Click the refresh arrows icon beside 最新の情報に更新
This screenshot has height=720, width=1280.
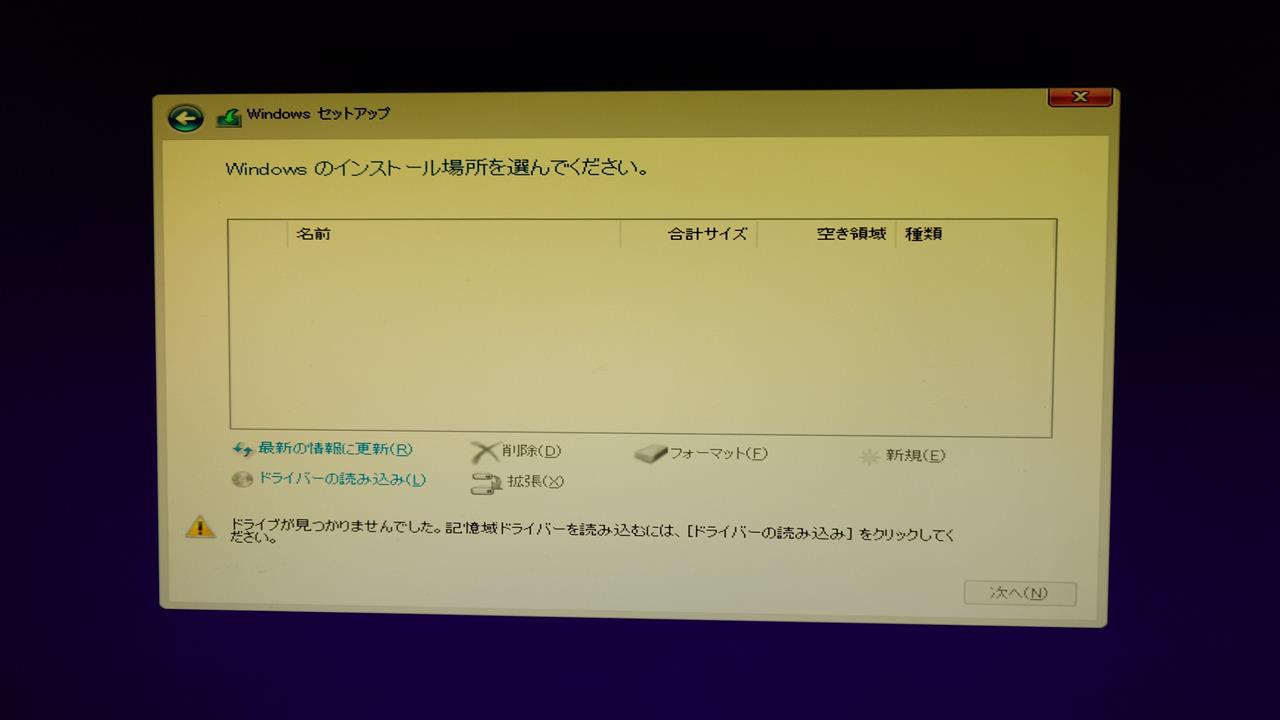pos(243,450)
